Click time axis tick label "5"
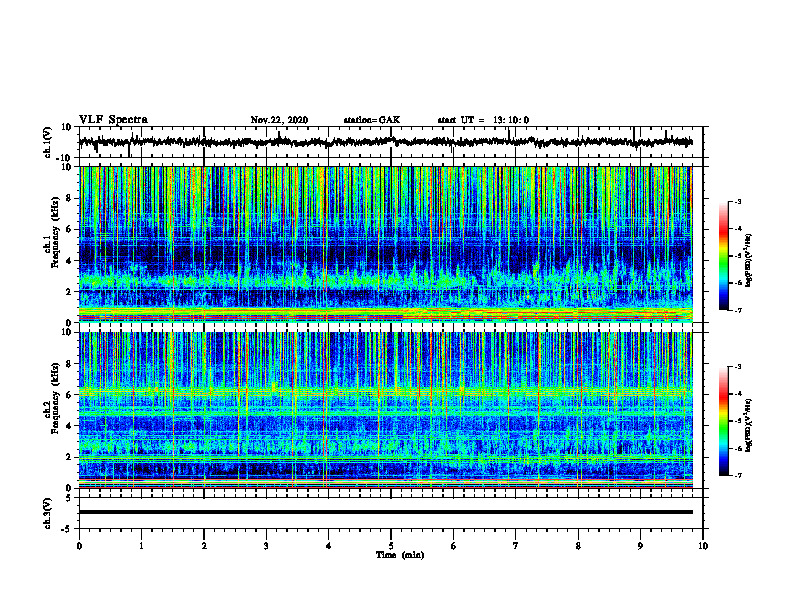This screenshot has height=612, width=792. 391,546
